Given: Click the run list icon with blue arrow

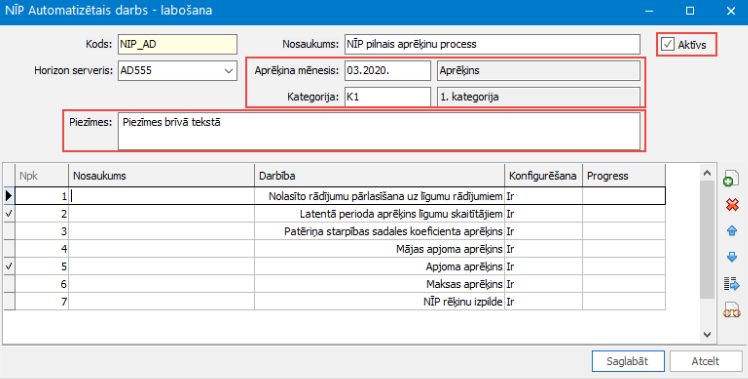Looking at the screenshot, I should (732, 284).
